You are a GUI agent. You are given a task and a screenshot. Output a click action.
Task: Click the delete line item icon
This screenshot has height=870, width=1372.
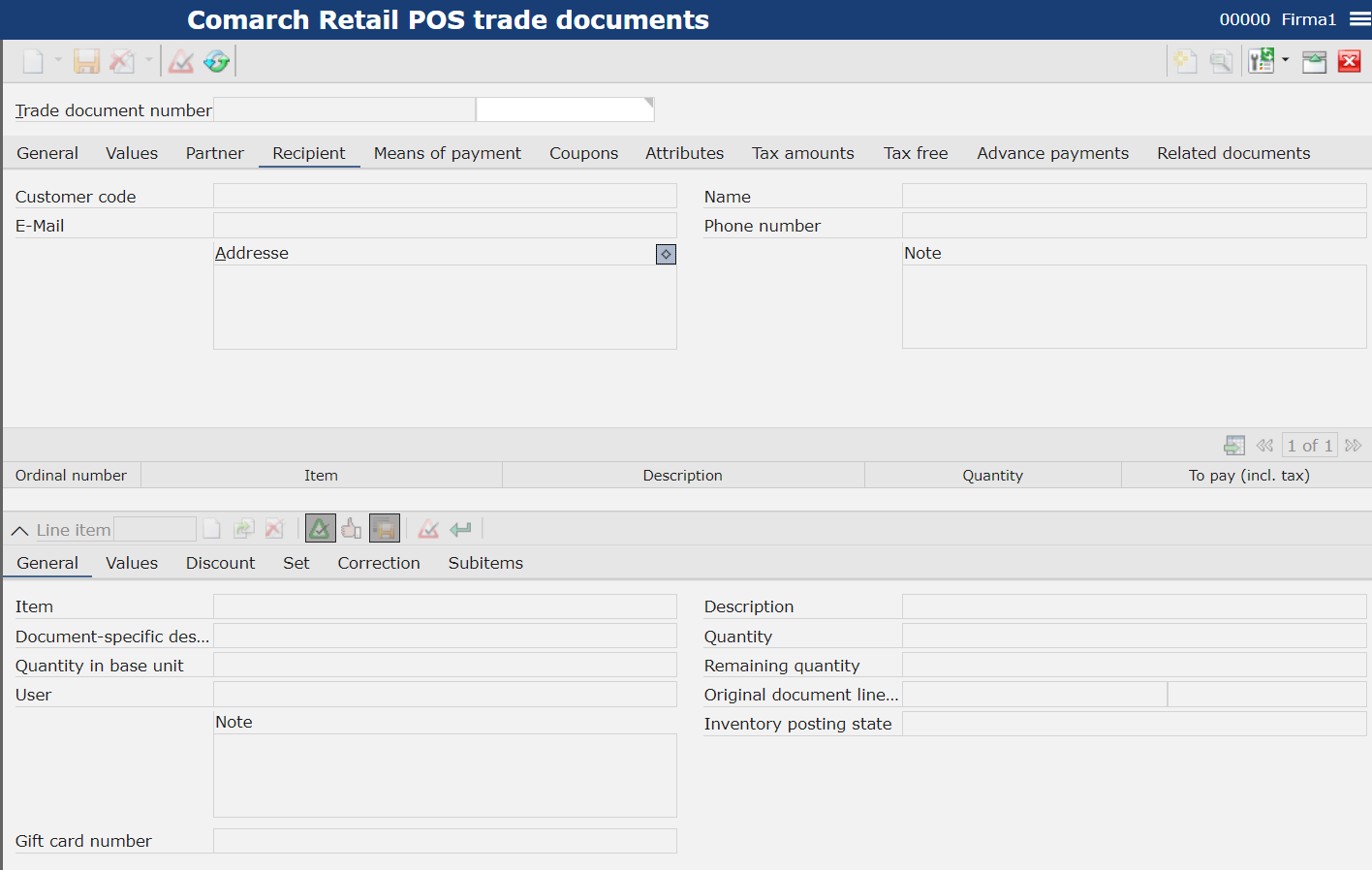[x=275, y=529]
